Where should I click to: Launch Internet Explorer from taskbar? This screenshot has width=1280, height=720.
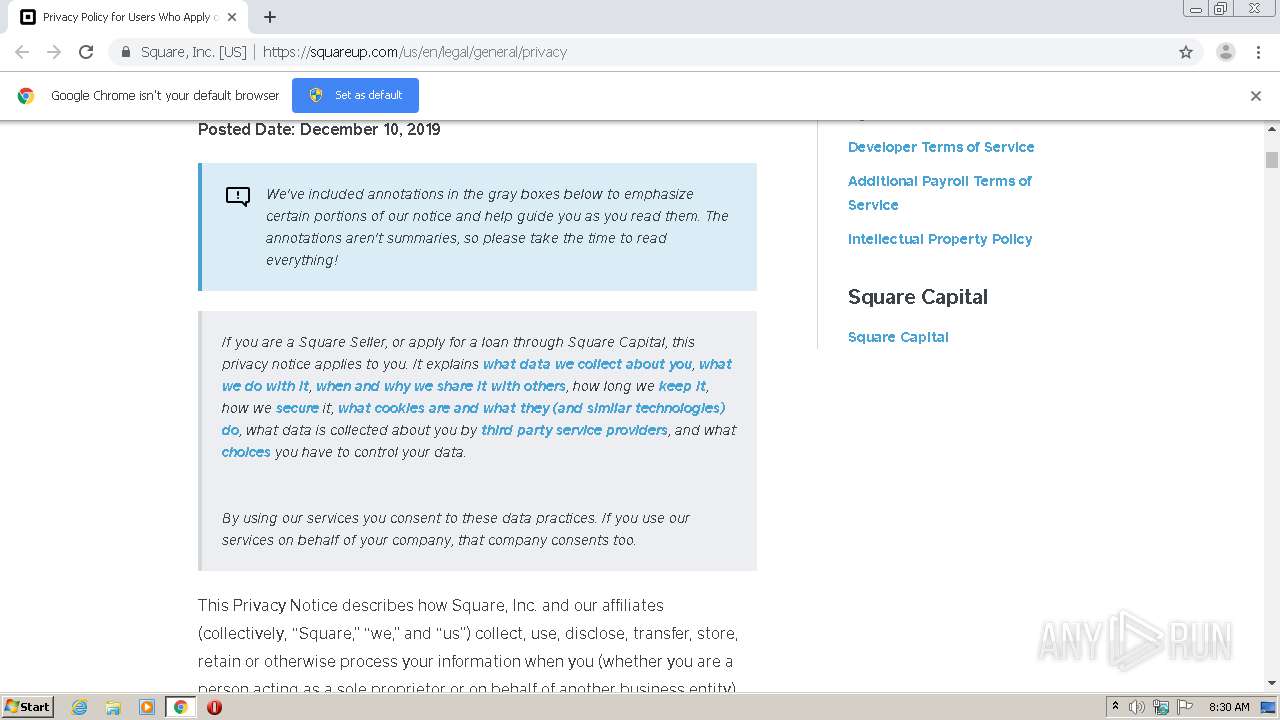coord(79,707)
